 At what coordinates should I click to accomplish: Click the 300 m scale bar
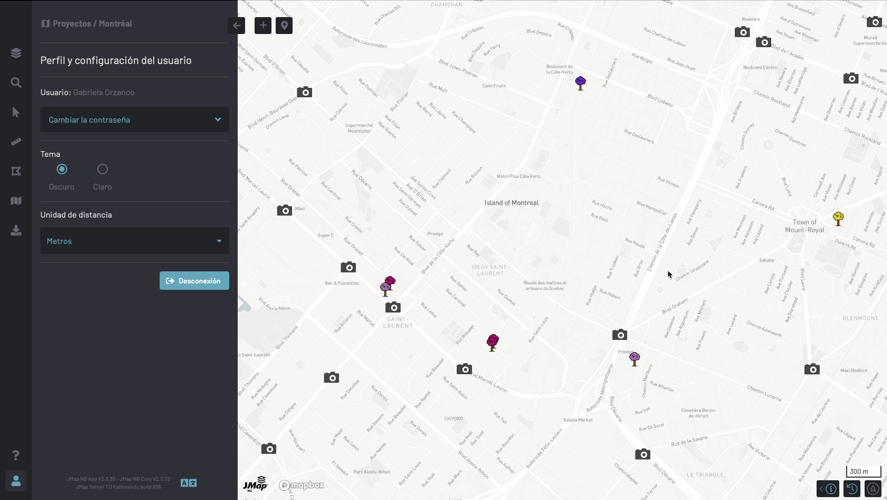(863, 471)
